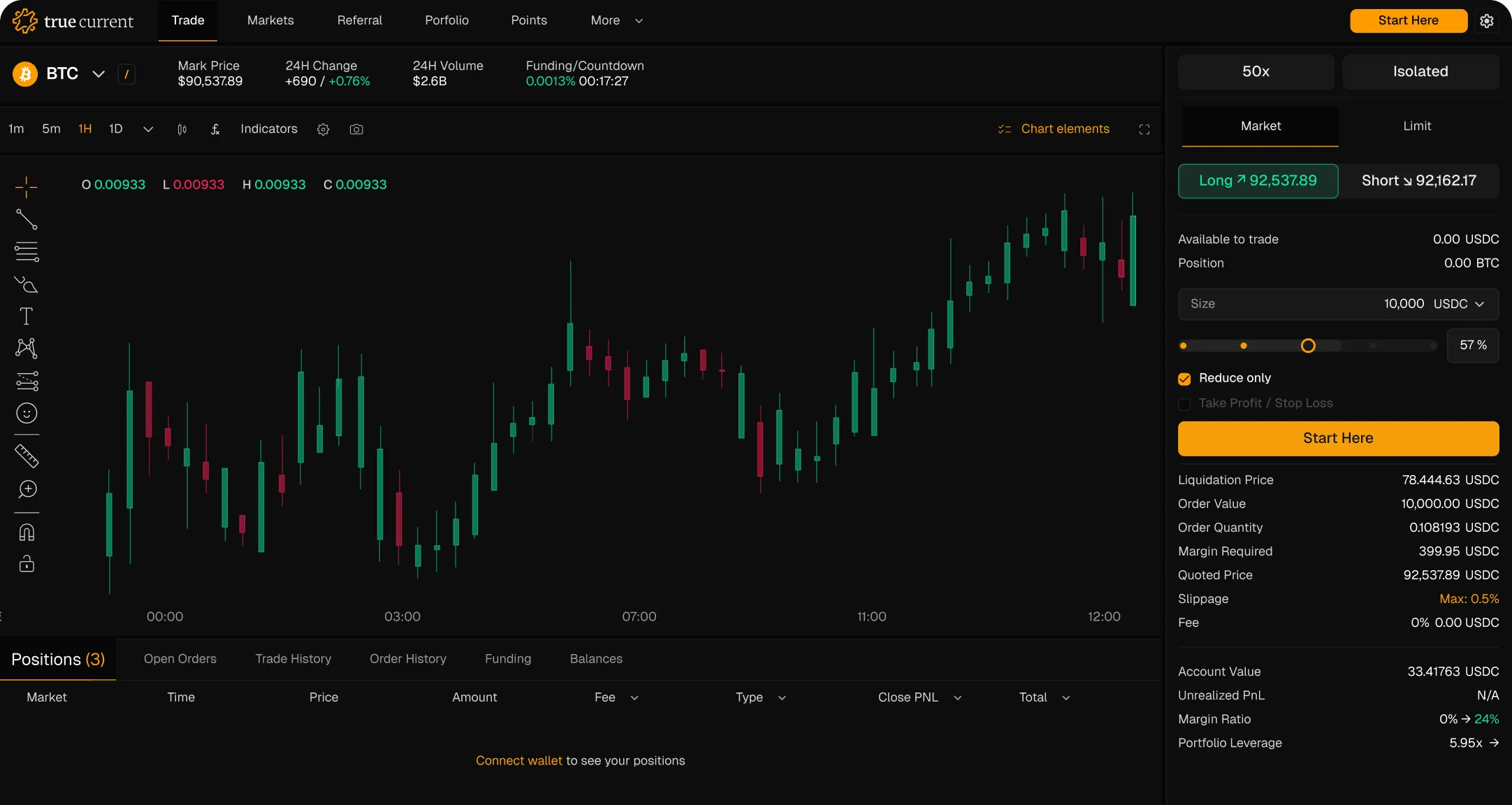Select the ruler measure tool
The width and height of the screenshot is (1512, 805).
tap(27, 456)
